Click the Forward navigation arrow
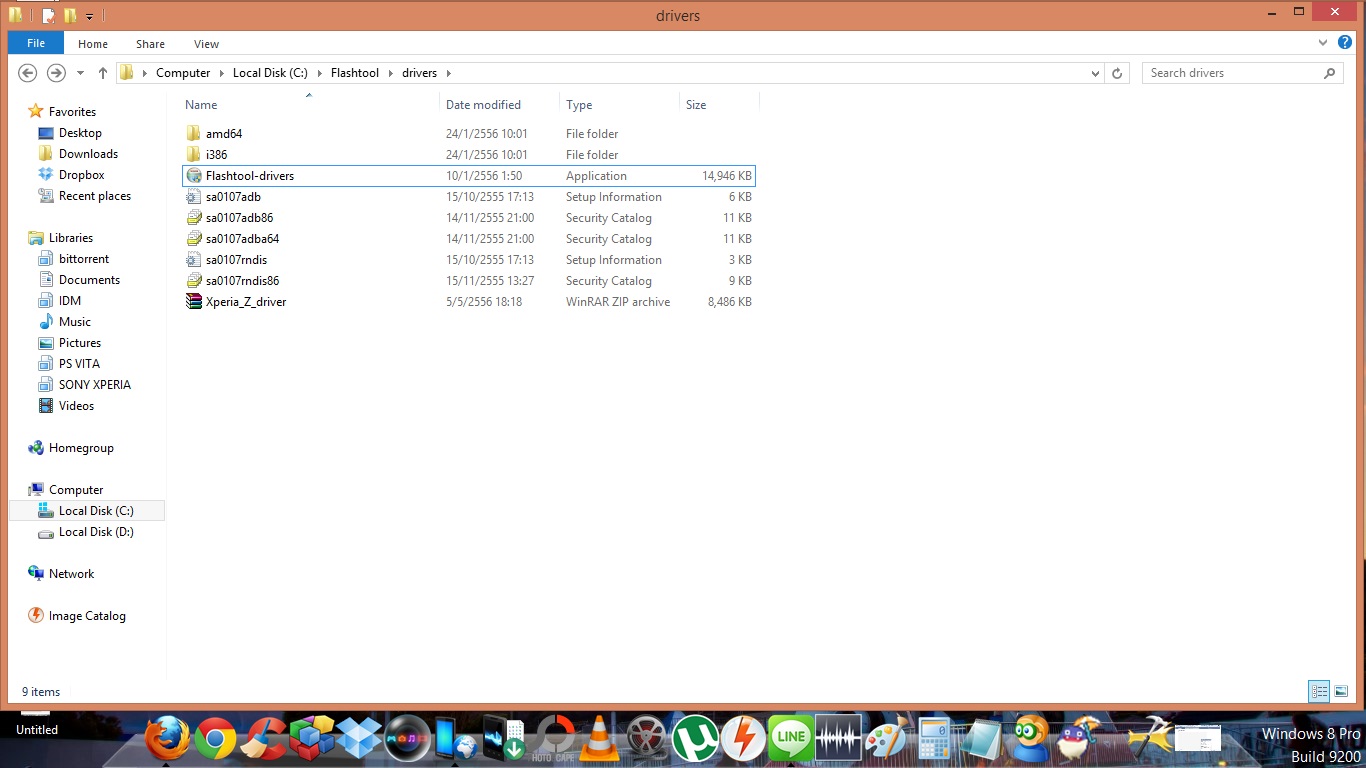This screenshot has height=768, width=1366. click(x=57, y=73)
